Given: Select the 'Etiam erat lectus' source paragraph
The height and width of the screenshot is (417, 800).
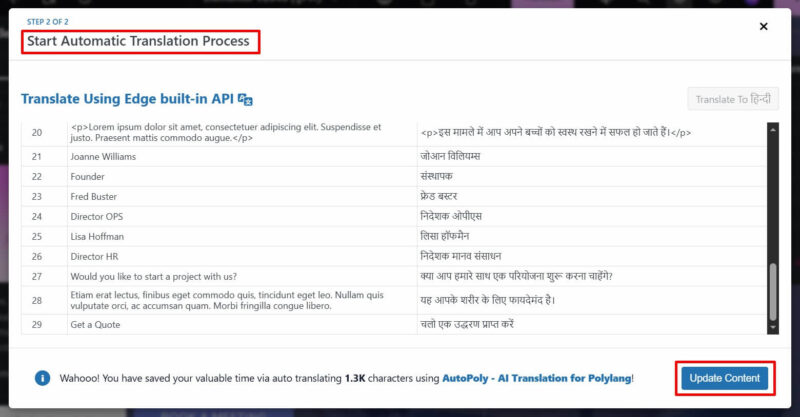Looking at the screenshot, I should click(227, 301).
